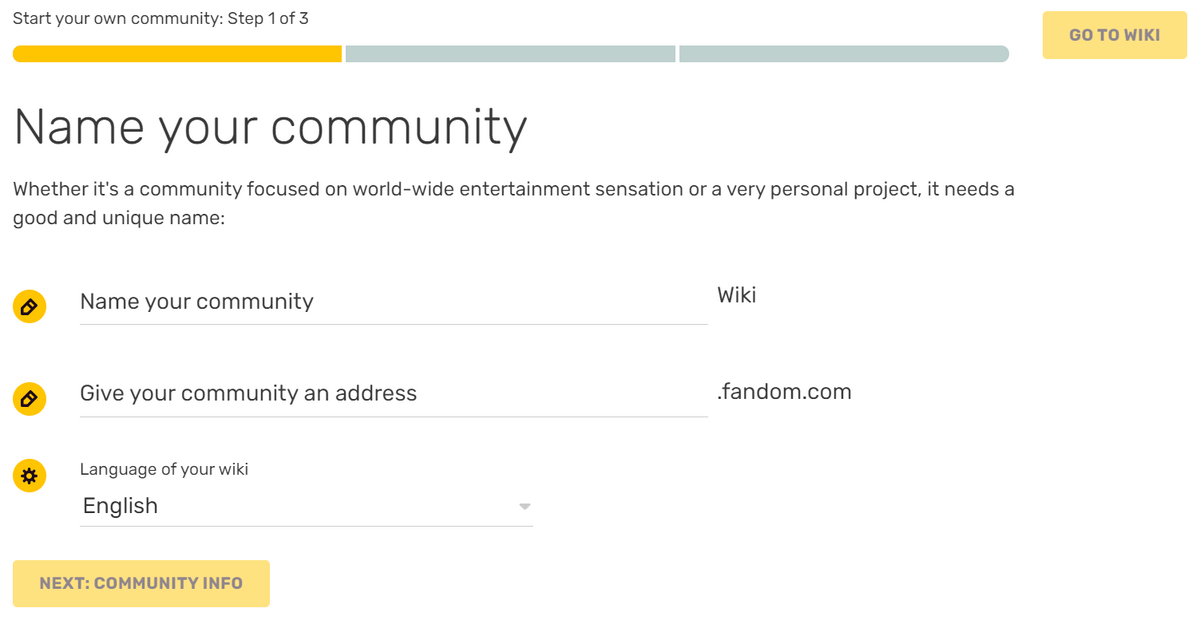The height and width of the screenshot is (620, 1200).
Task: Click the 'Wiki' suffix after name field
Action: point(737,296)
